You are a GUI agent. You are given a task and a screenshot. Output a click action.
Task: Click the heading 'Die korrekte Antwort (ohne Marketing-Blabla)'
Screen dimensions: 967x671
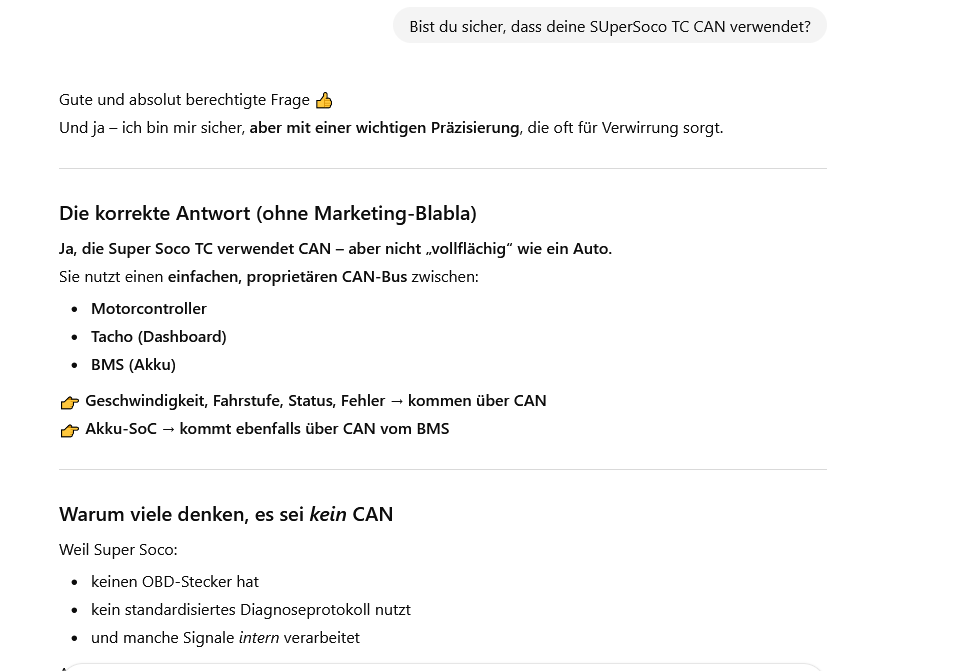tap(267, 213)
